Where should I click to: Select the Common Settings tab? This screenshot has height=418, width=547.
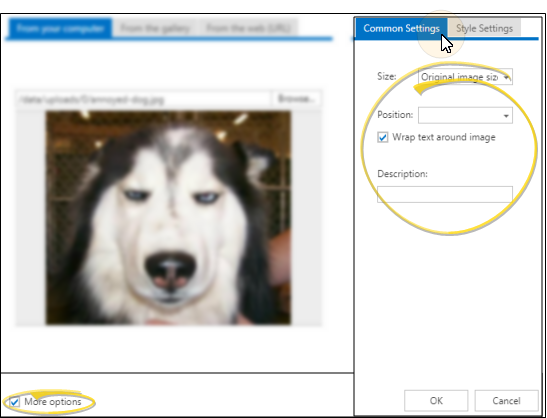[x=401, y=29]
